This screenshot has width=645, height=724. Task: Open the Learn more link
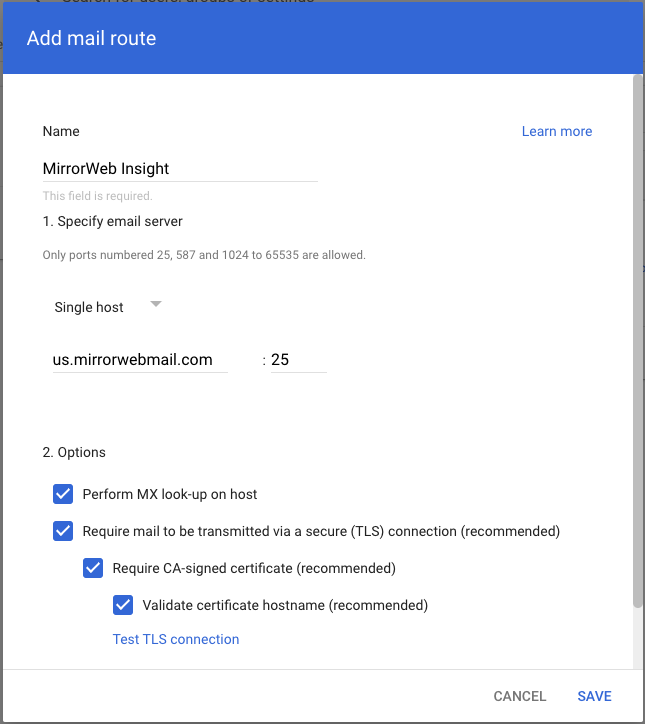[x=557, y=131]
